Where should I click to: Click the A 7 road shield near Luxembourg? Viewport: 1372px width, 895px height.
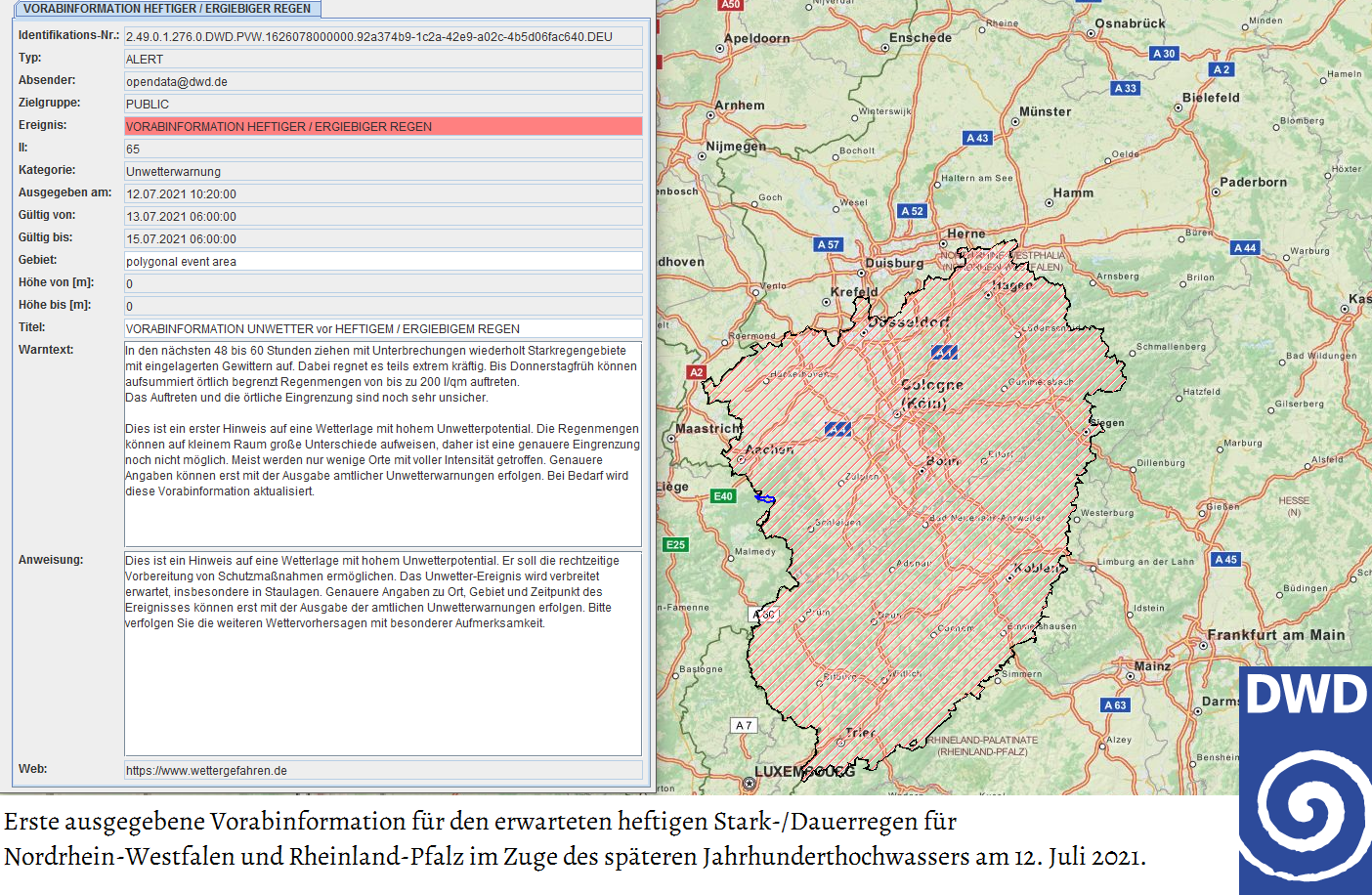[744, 725]
